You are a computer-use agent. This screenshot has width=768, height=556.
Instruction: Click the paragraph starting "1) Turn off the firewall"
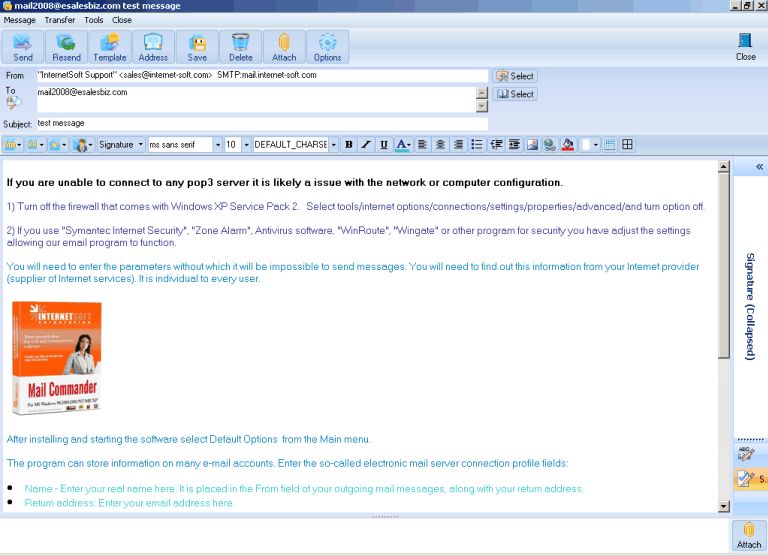coord(356,207)
